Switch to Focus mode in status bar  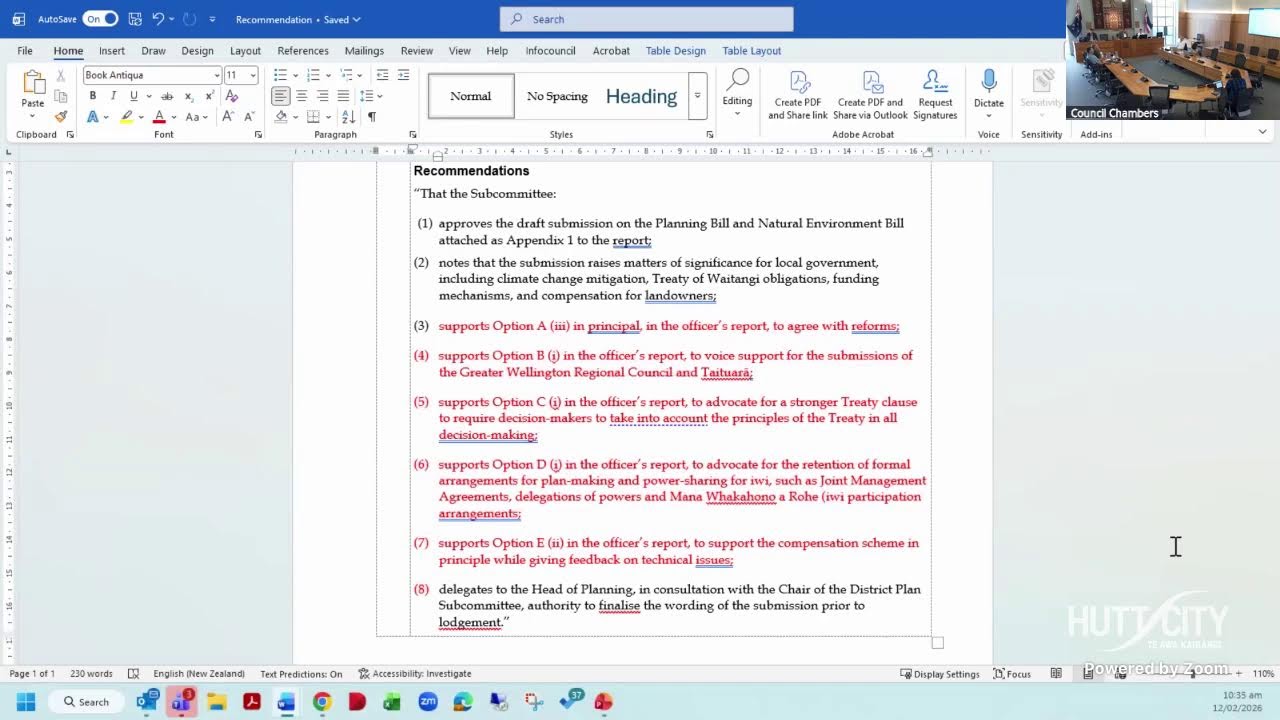(x=1012, y=674)
